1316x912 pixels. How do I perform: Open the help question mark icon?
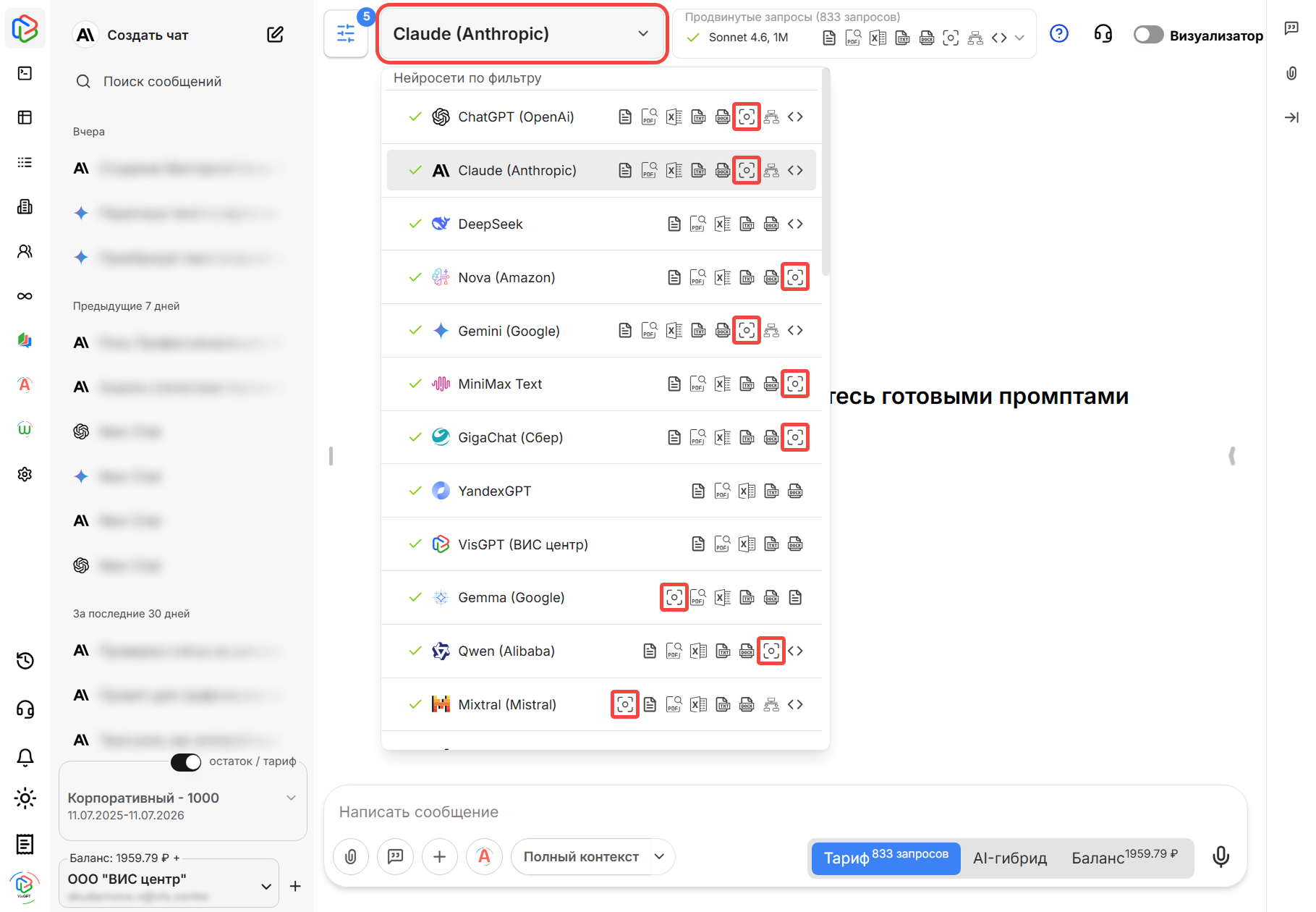coord(1058,34)
